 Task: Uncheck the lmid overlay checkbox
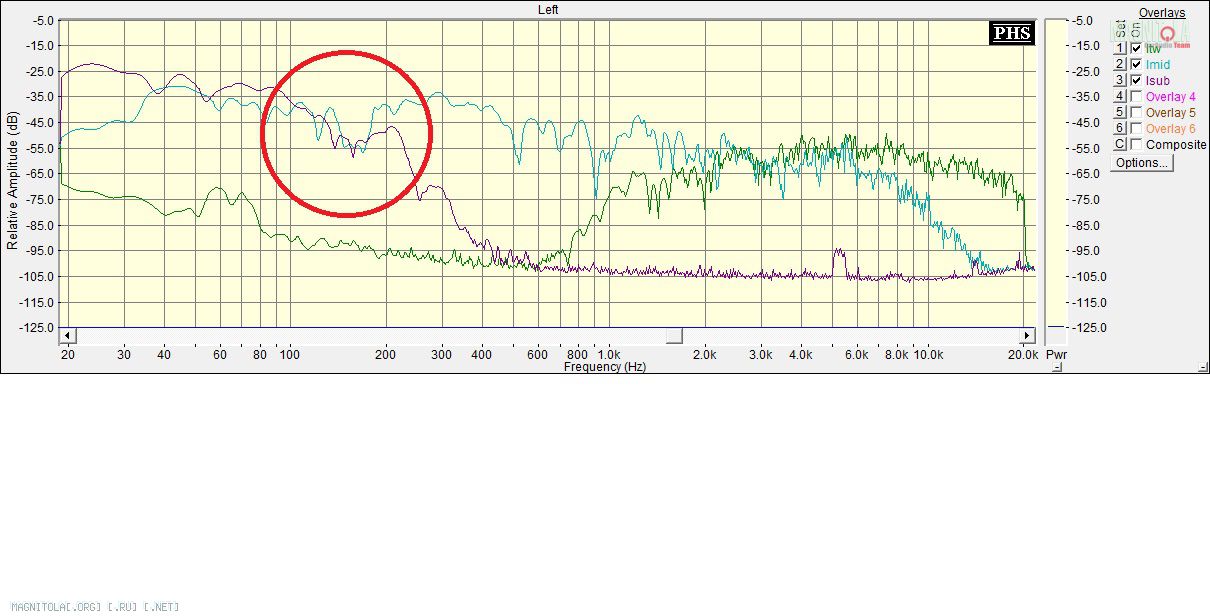tap(1136, 64)
